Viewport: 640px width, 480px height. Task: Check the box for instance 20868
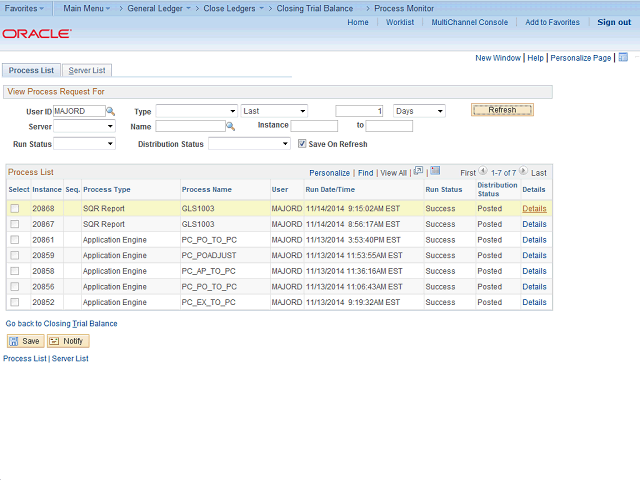coord(14,209)
